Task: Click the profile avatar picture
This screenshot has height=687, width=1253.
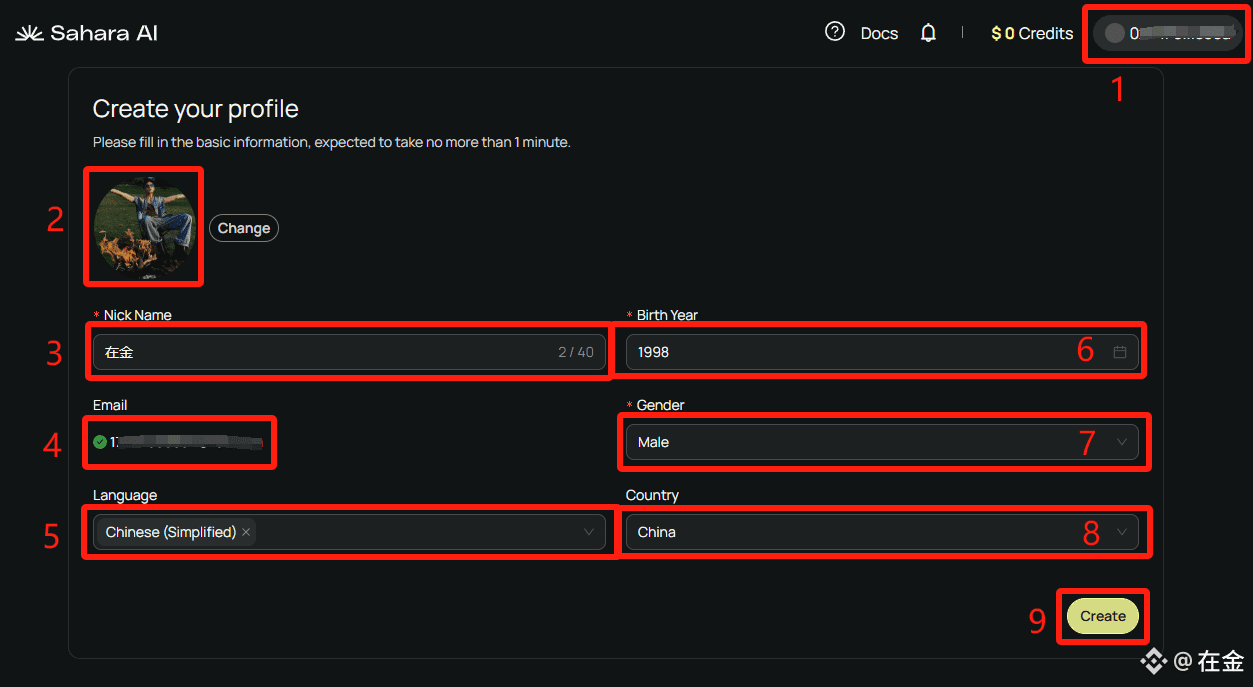Action: click(145, 226)
